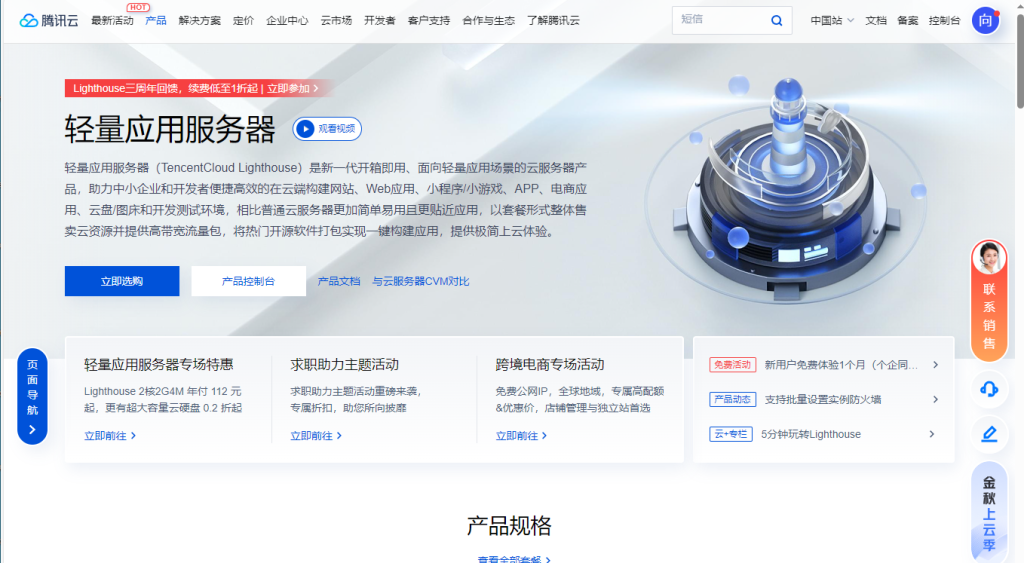Go to the 控制台 console
The height and width of the screenshot is (563, 1024).
point(944,21)
